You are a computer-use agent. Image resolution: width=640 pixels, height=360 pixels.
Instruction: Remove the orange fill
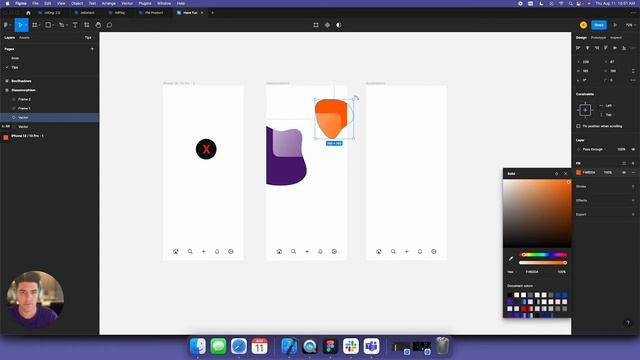[633, 173]
